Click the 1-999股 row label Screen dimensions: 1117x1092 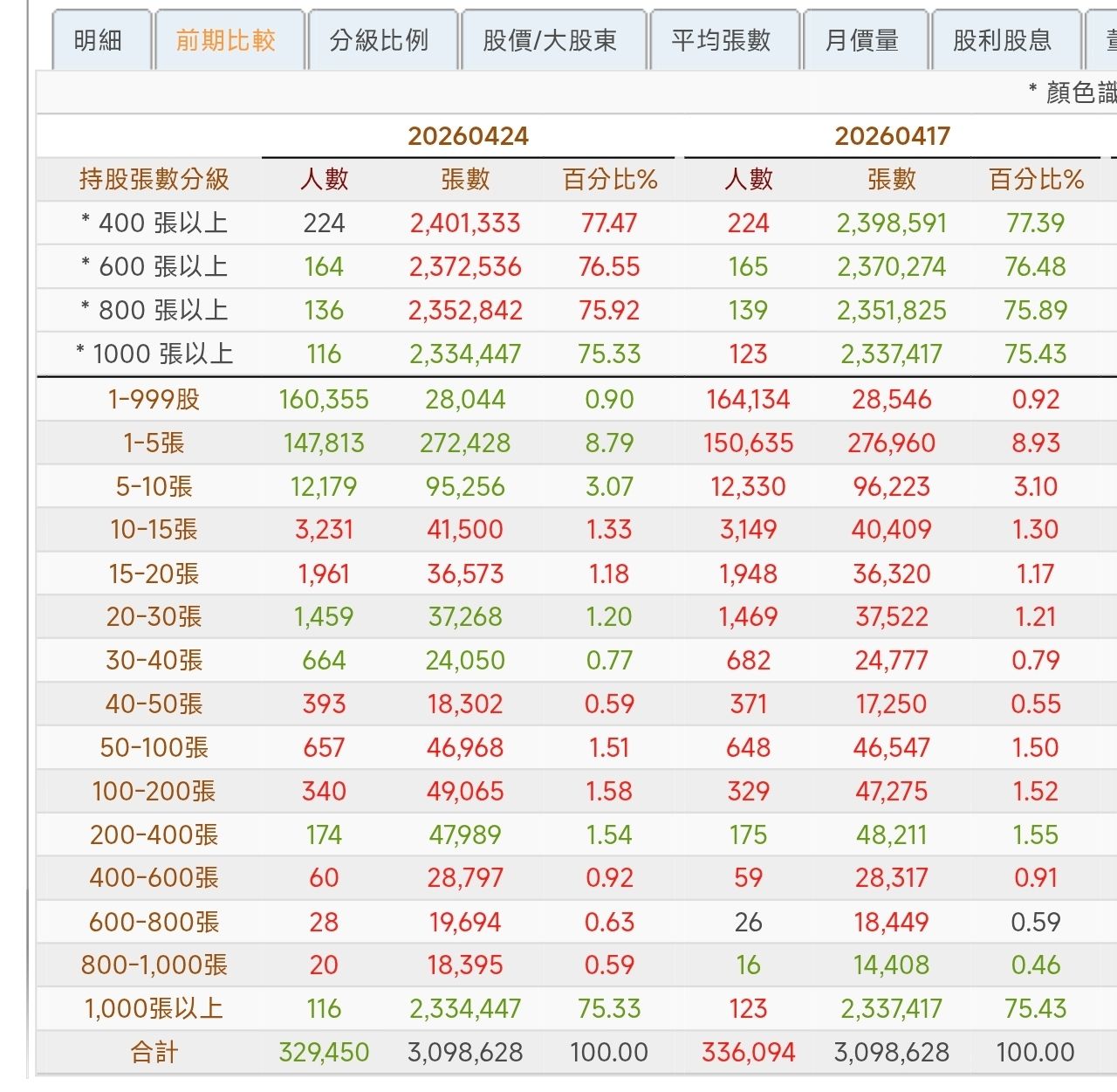[x=154, y=400]
